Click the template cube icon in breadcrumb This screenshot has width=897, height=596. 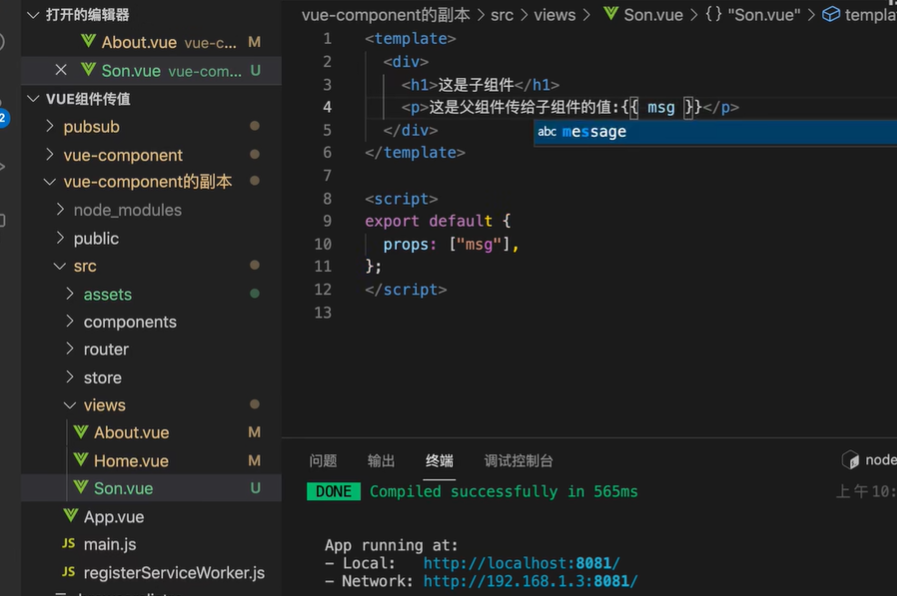coord(831,14)
